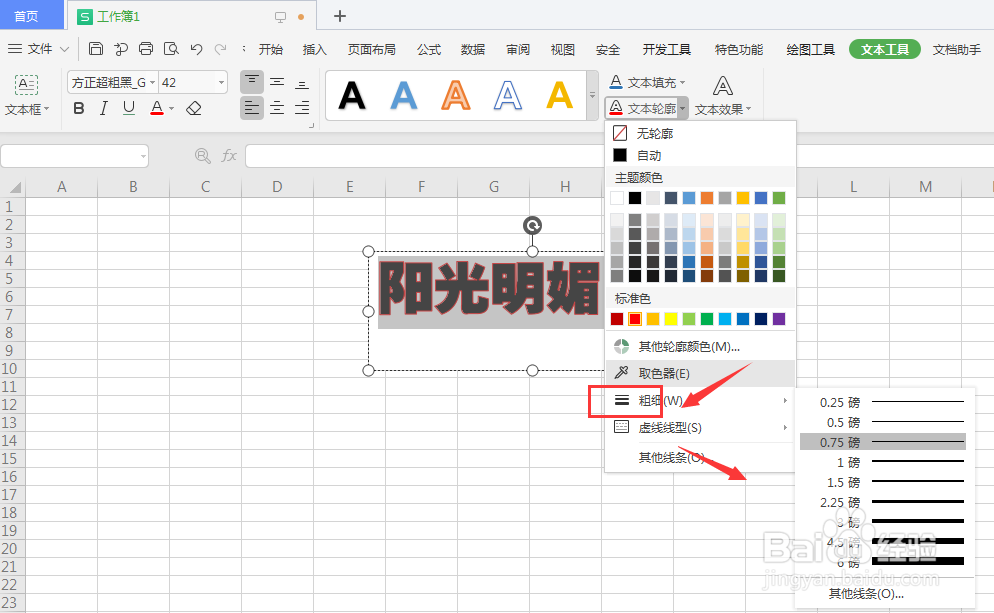The height and width of the screenshot is (613, 994).
Task: Align text left
Action: [x=252, y=108]
